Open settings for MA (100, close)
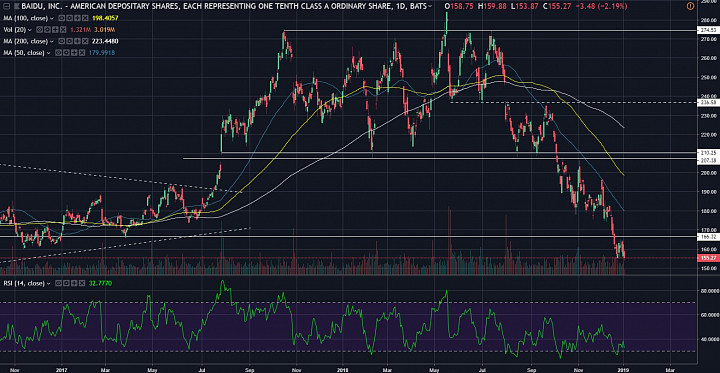The width and height of the screenshot is (720, 373). pyautogui.click(x=69, y=18)
